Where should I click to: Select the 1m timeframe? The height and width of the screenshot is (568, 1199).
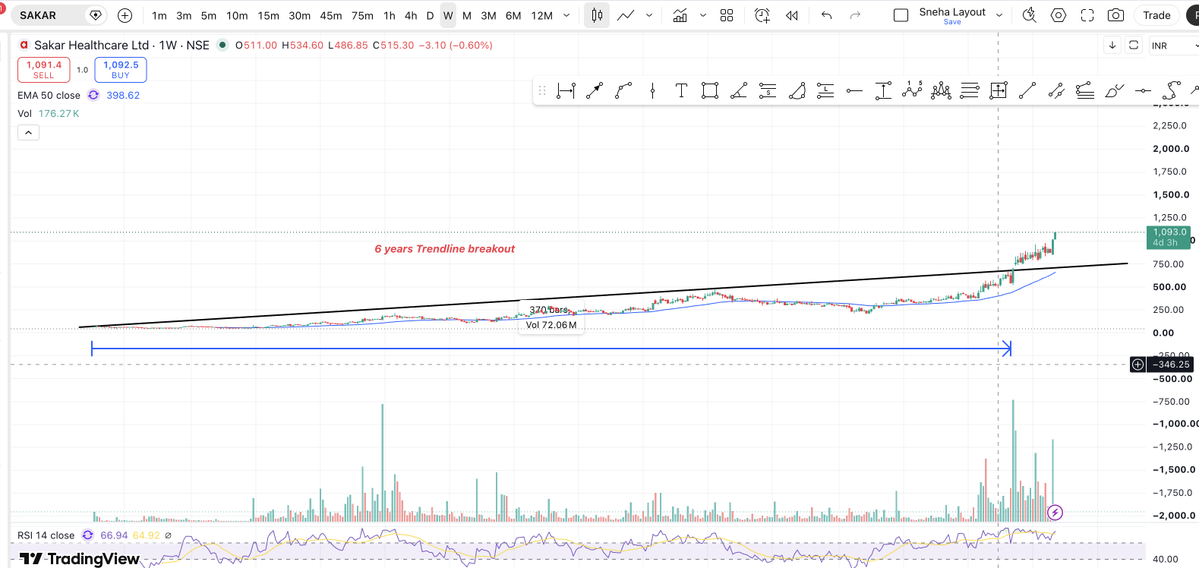159,15
